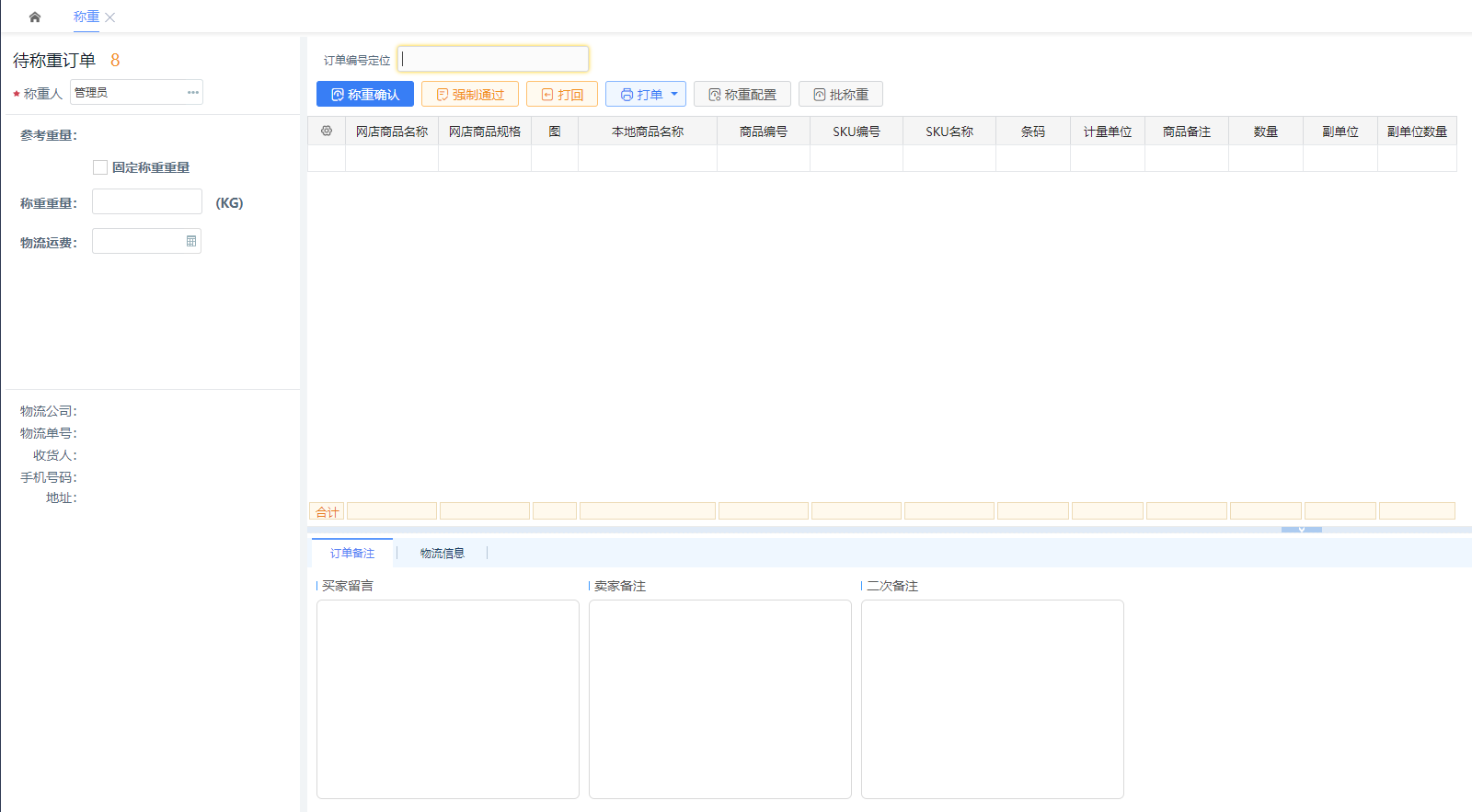
Task: Open the calculator icon in 物流运费 field
Action: [x=191, y=241]
